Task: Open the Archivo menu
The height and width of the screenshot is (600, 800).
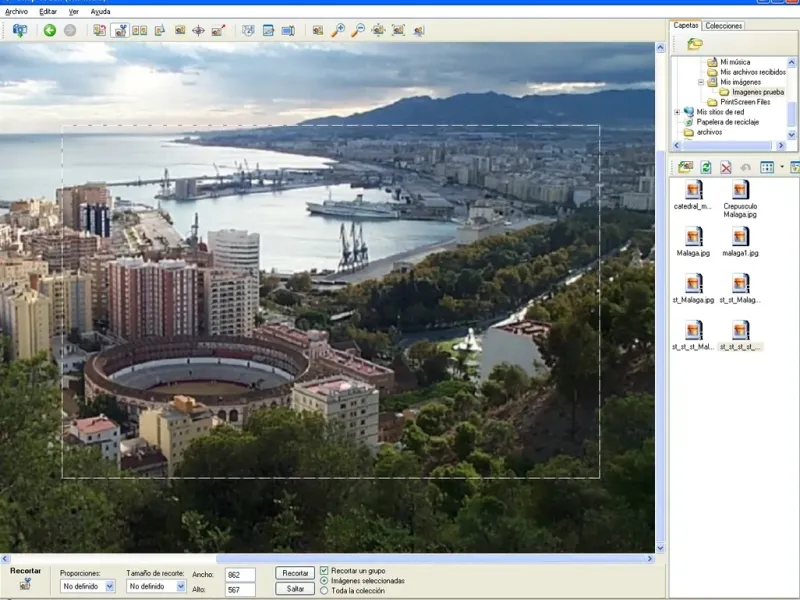Action: coord(17,11)
